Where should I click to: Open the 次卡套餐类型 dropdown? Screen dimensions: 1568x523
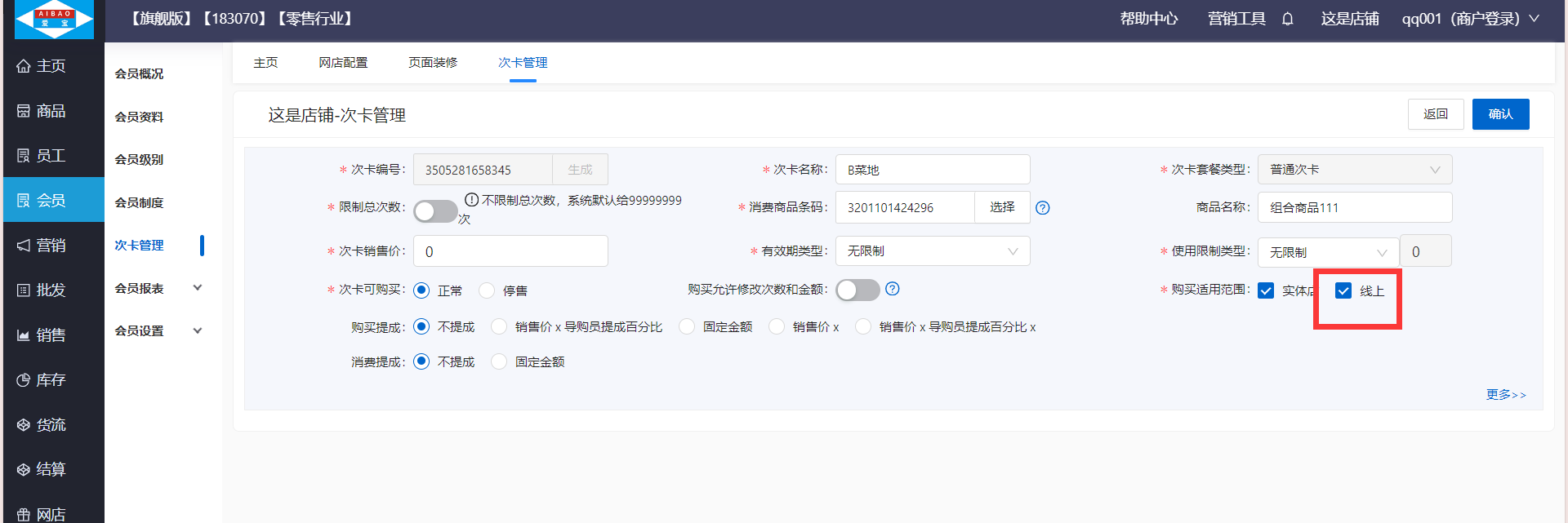(x=1354, y=170)
